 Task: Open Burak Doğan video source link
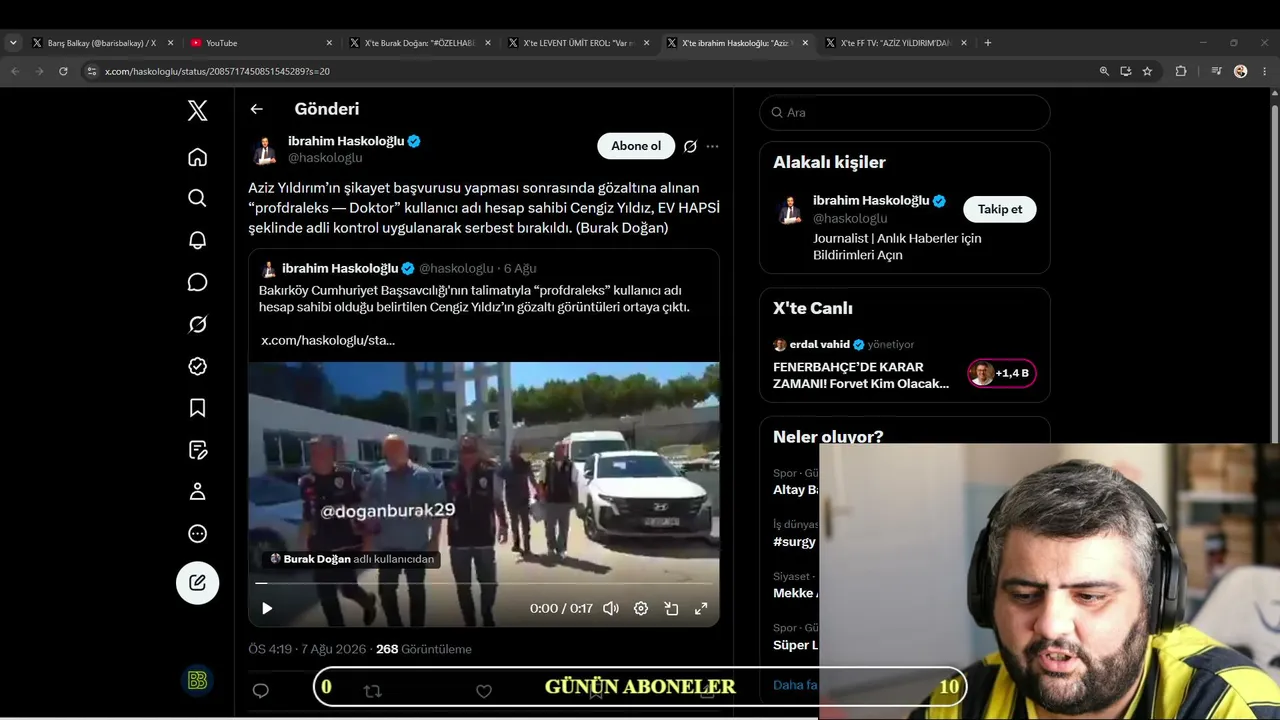[352, 559]
